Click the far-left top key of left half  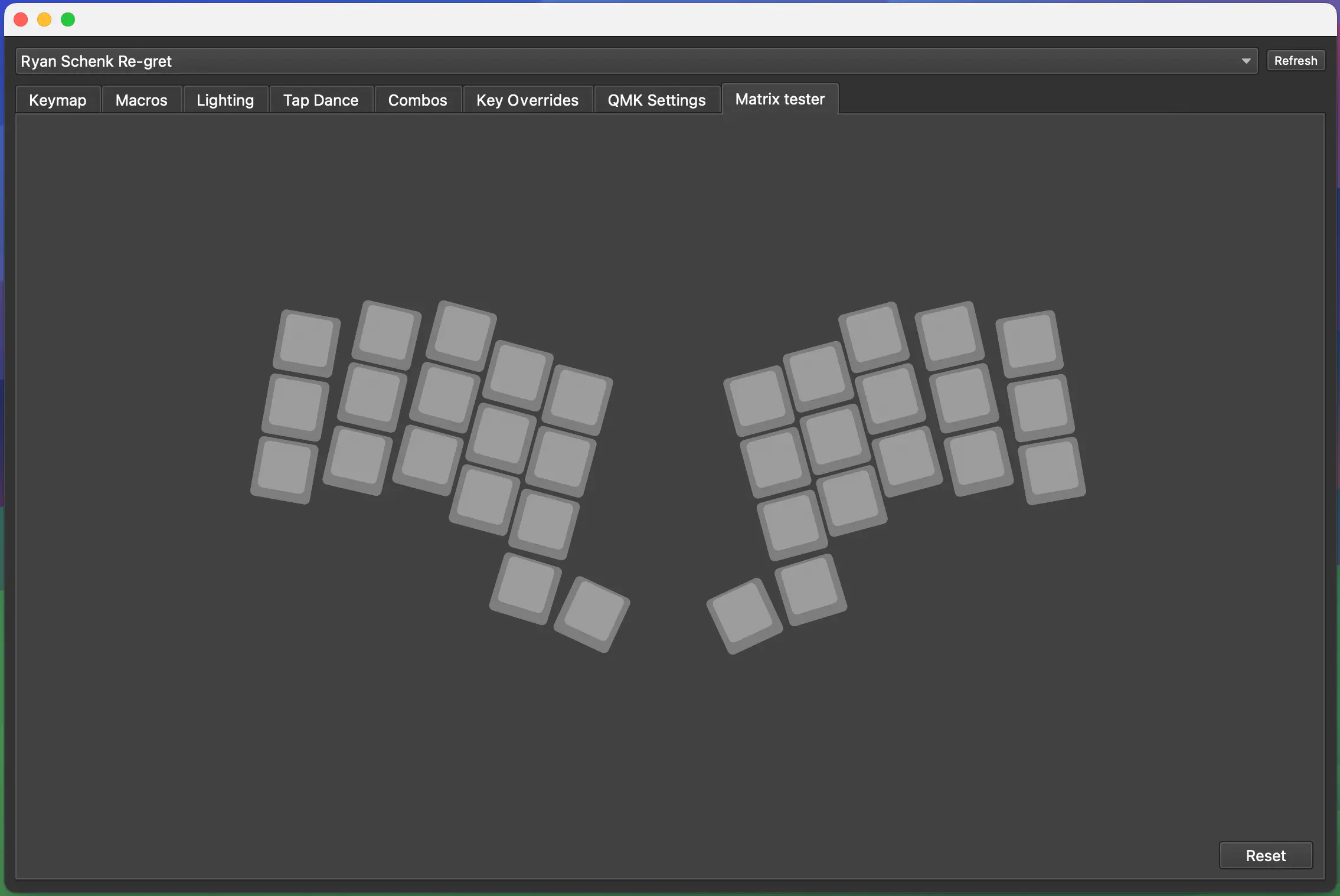[306, 342]
